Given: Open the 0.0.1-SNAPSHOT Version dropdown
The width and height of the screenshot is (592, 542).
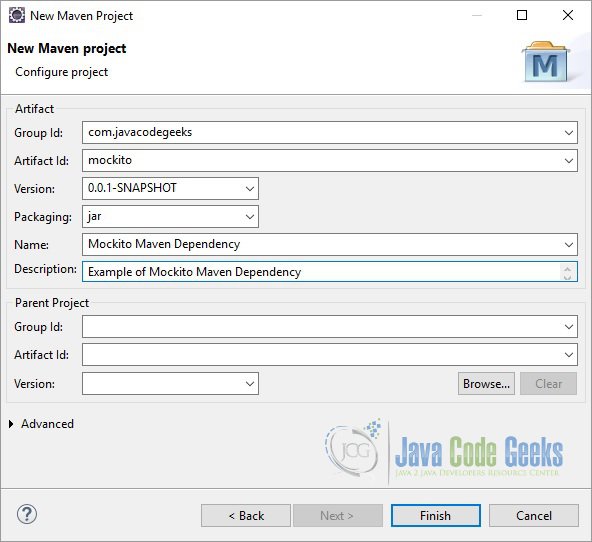Looking at the screenshot, I should tap(250, 188).
